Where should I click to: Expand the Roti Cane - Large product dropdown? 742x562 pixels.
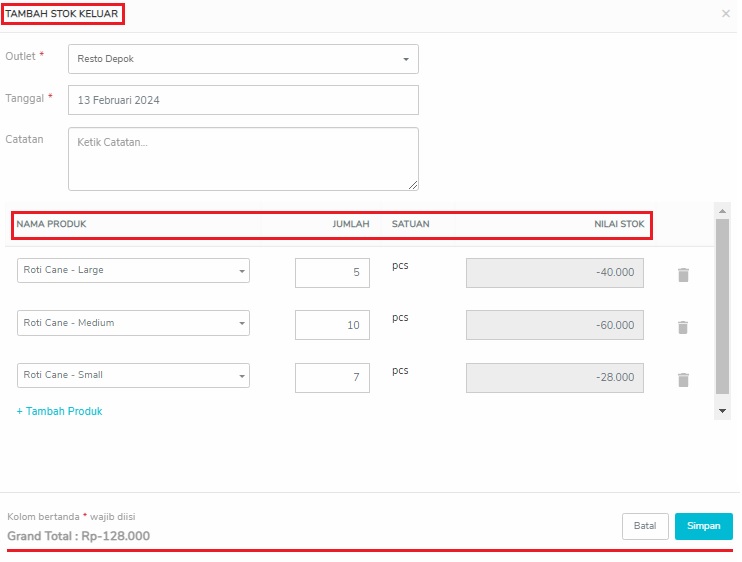pyautogui.click(x=133, y=271)
